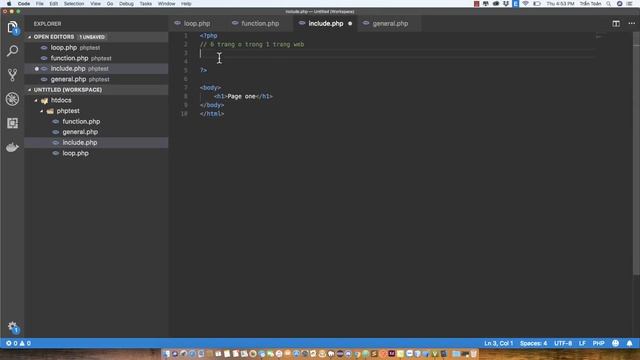
Task: Open the Debug view icon
Action: tap(12, 99)
